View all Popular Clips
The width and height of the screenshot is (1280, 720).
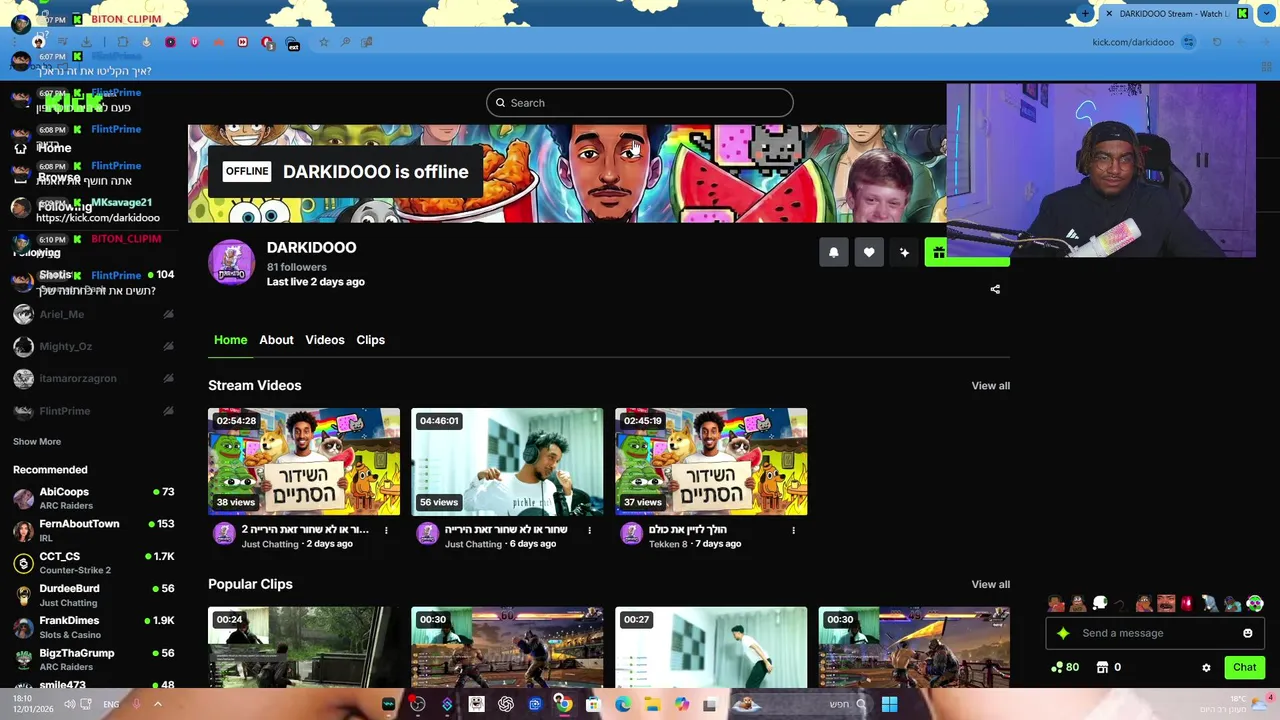(991, 584)
